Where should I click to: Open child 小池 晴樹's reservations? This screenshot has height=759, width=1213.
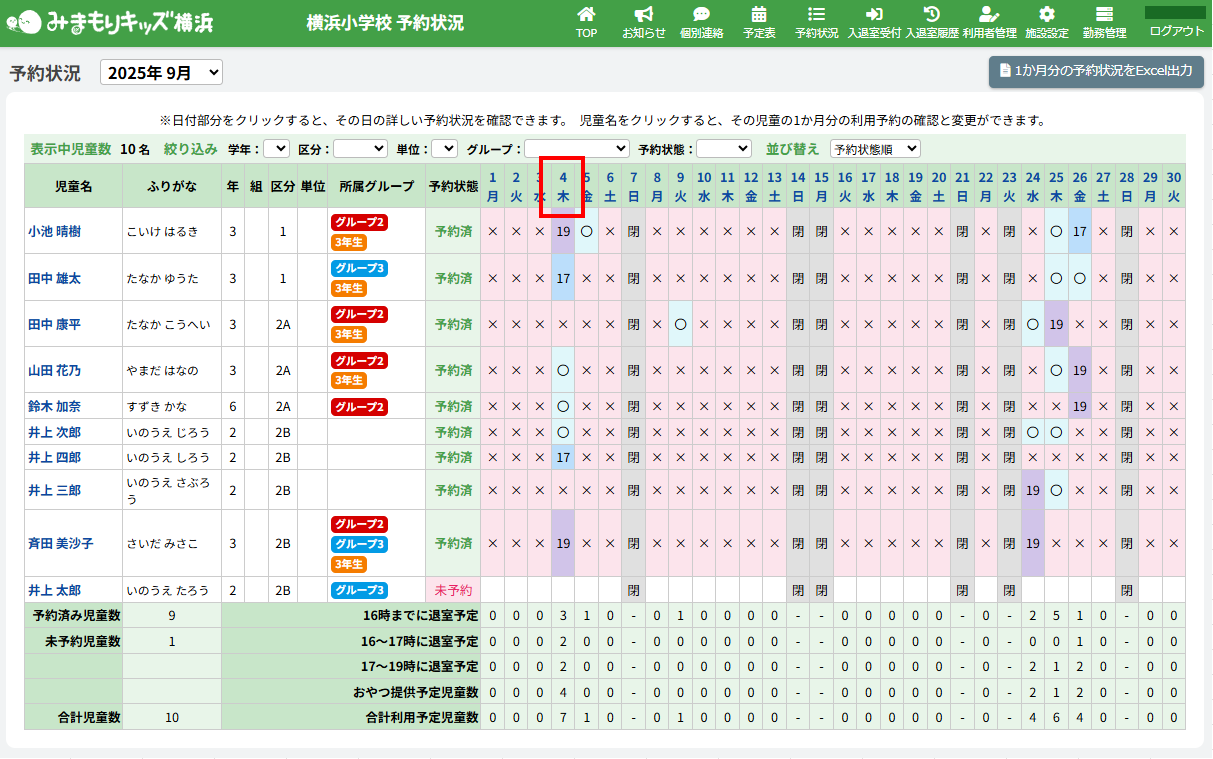coord(55,231)
